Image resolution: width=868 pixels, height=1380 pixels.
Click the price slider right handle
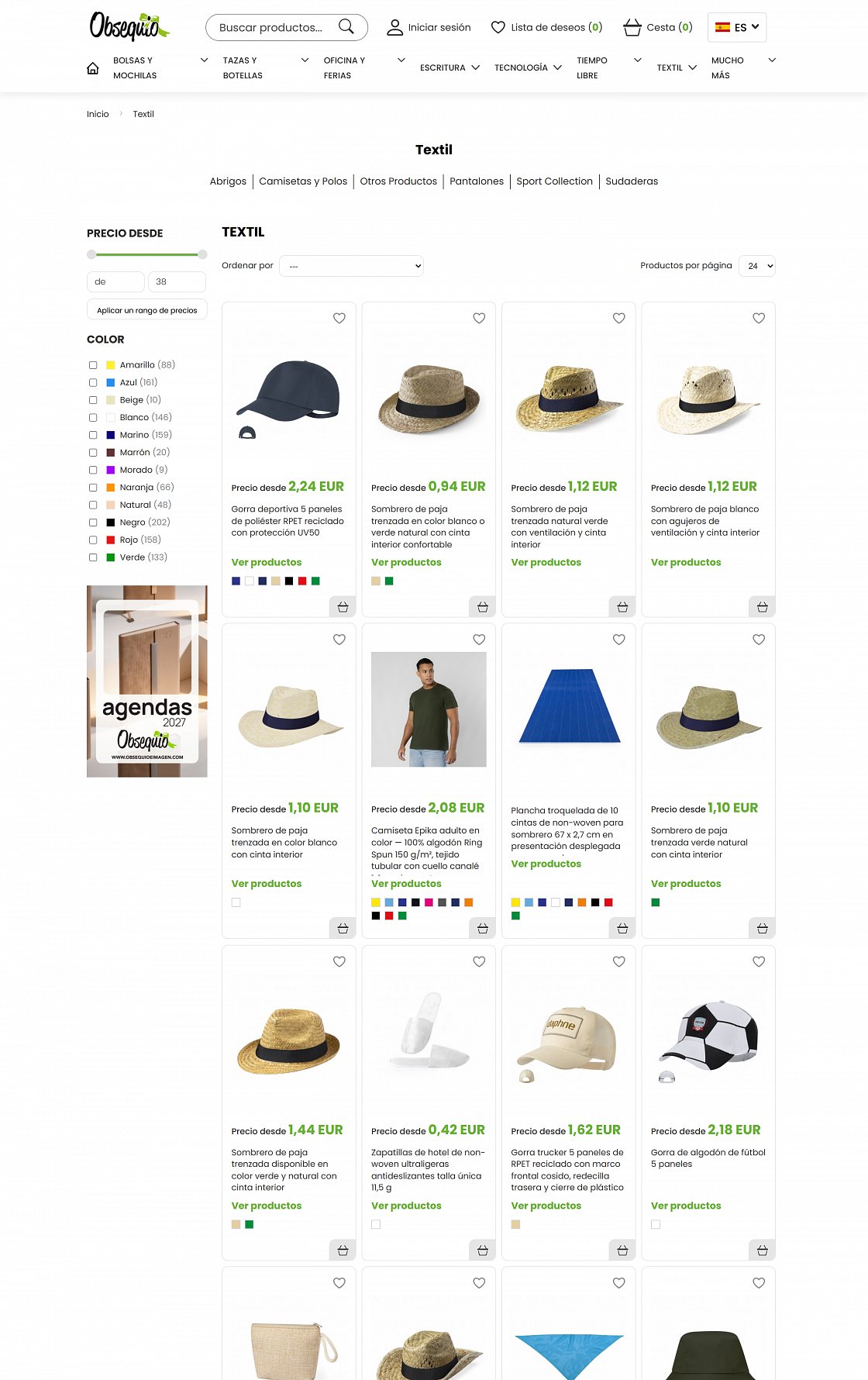[x=202, y=254]
